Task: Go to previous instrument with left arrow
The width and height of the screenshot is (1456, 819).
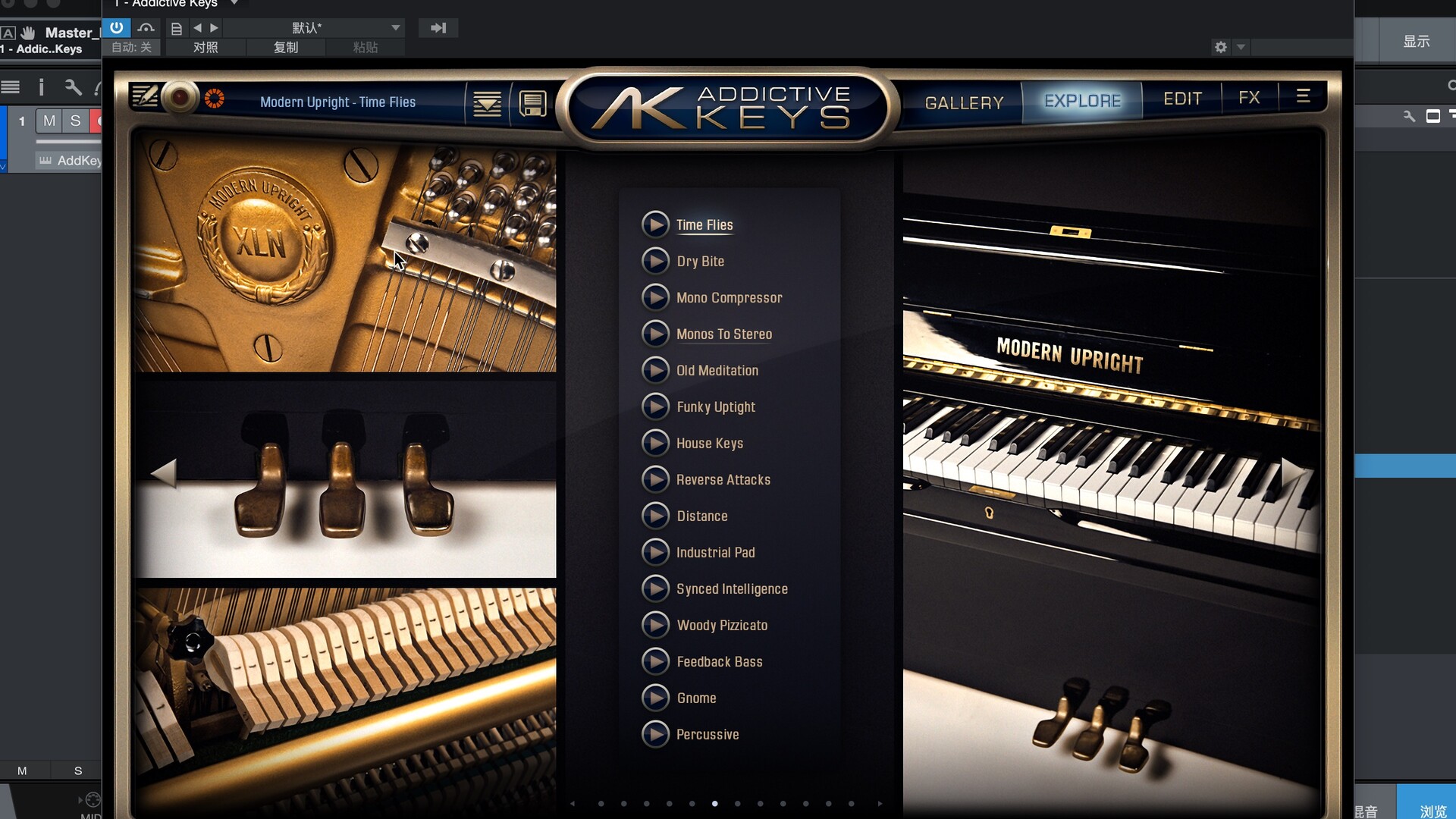Action: point(163,473)
